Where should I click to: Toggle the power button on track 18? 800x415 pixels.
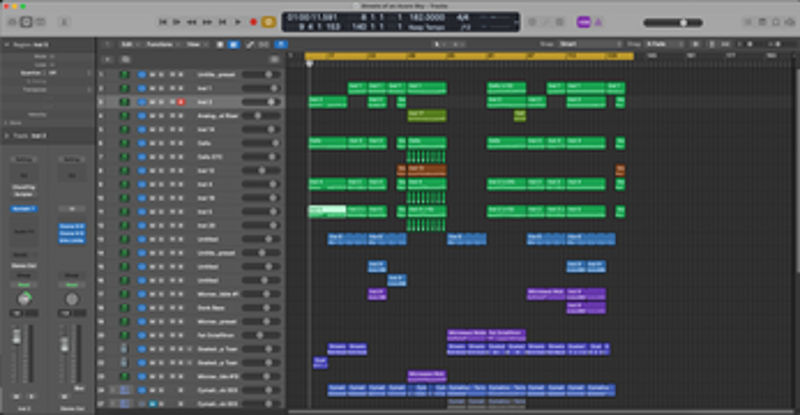pyautogui.click(x=141, y=308)
